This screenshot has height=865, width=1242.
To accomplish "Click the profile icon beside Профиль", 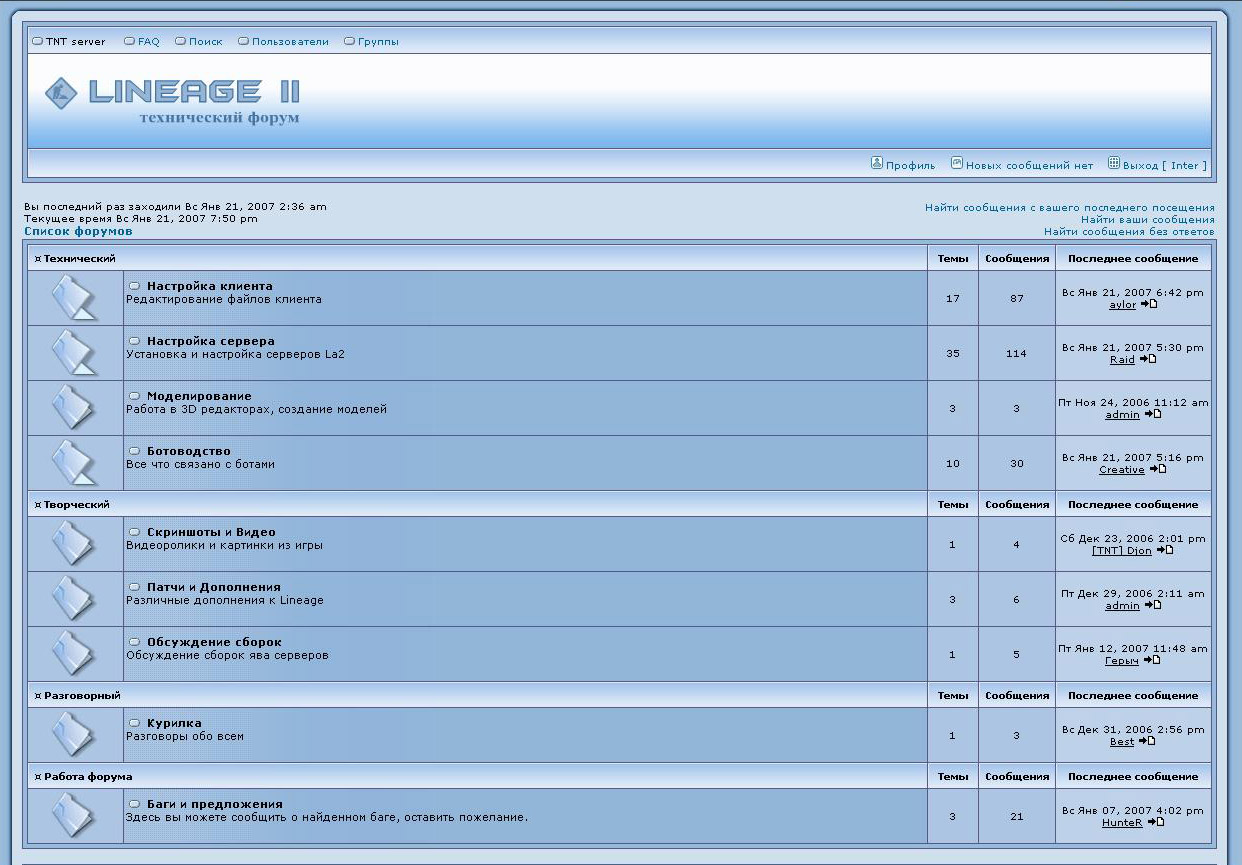I will pos(877,163).
